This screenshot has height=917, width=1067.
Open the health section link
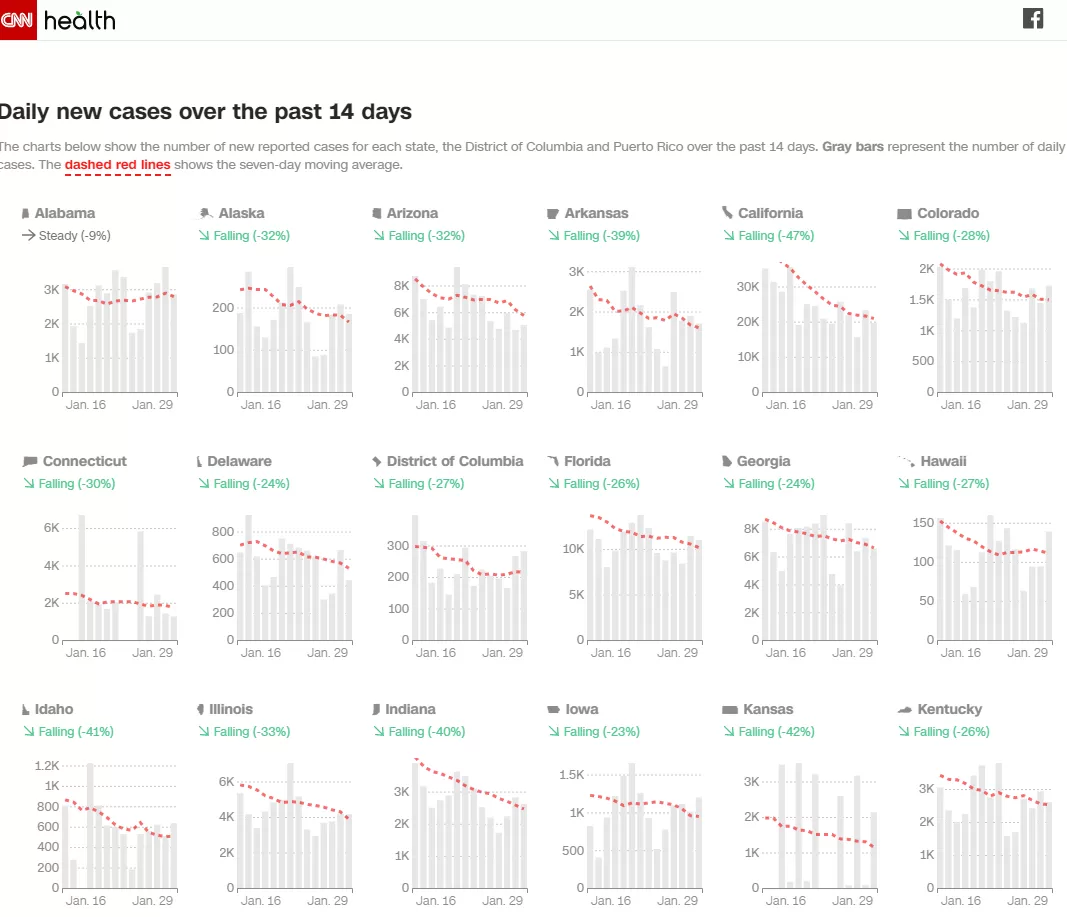point(80,20)
